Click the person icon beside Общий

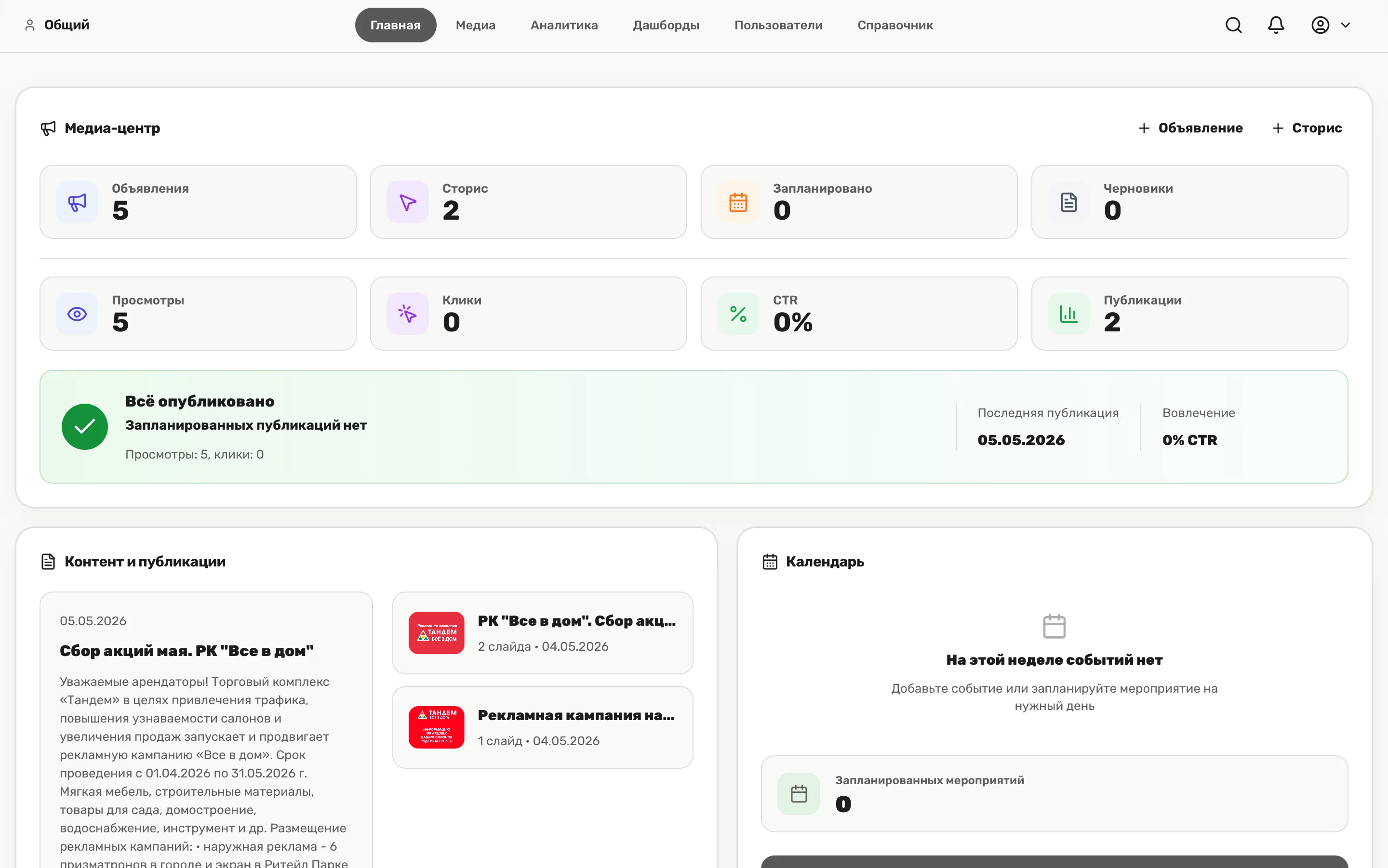tap(30, 25)
